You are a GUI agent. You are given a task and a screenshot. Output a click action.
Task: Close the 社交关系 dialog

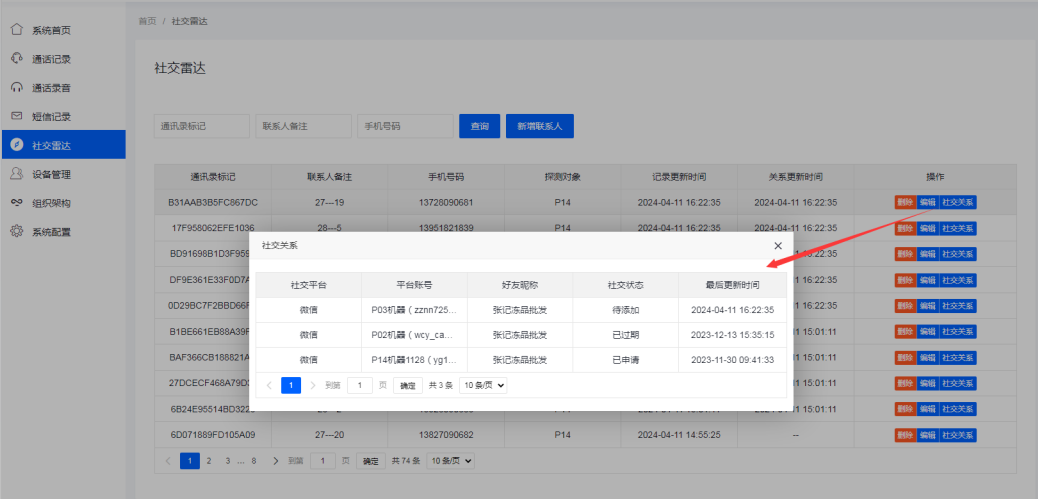click(x=778, y=245)
